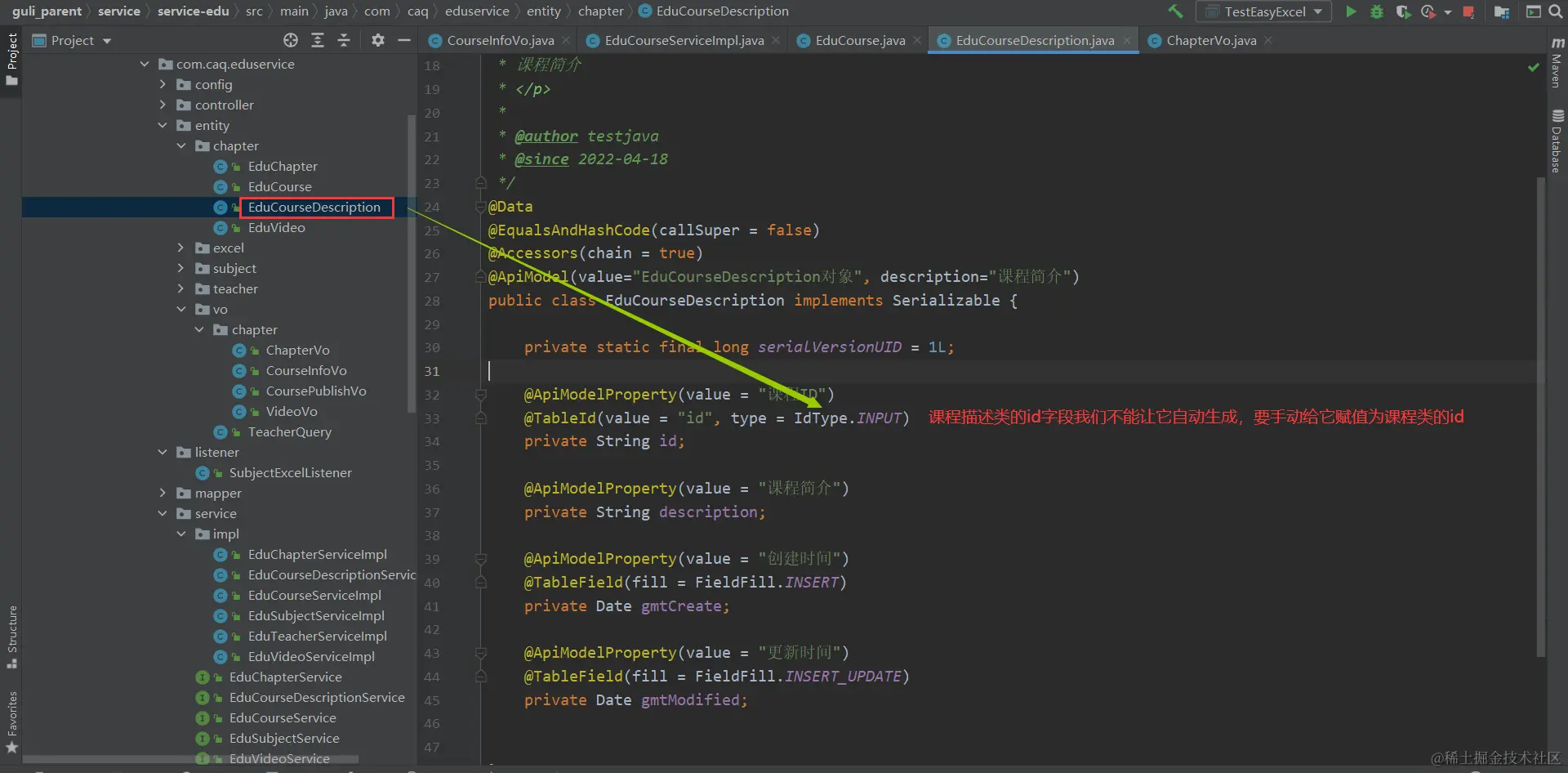Expand all nodes in the Project panel
Image resolution: width=1568 pixels, height=773 pixels.
[x=318, y=40]
